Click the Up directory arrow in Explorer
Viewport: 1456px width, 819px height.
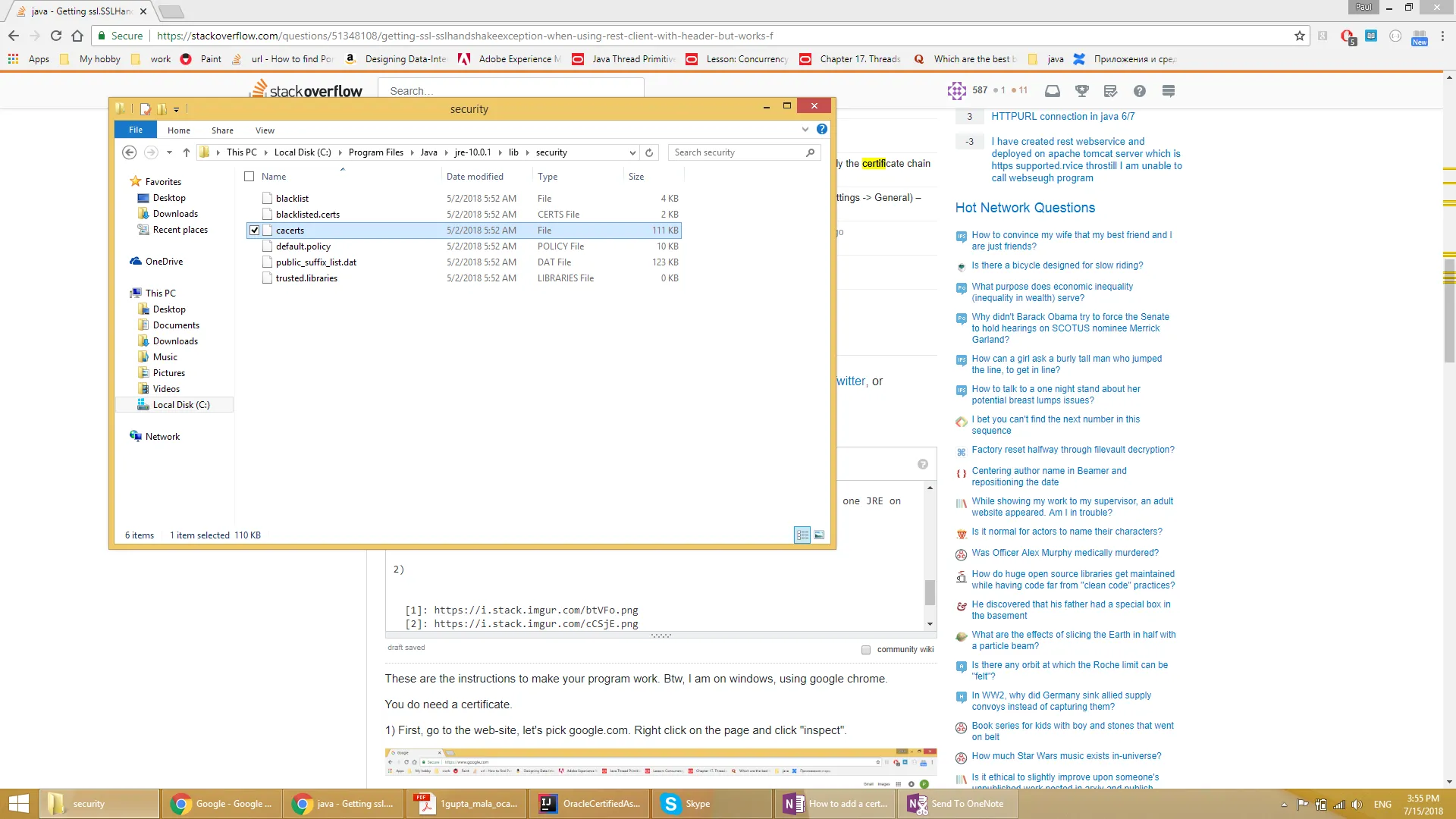tap(186, 152)
